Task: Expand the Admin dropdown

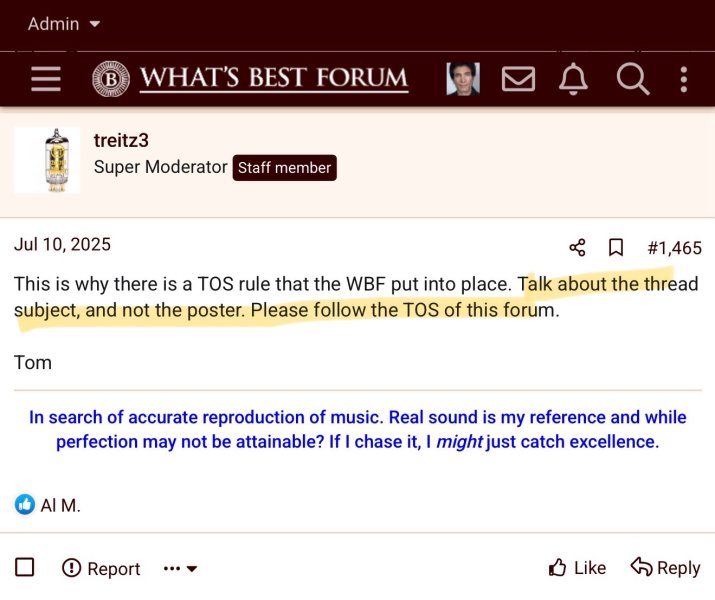Action: (x=64, y=23)
